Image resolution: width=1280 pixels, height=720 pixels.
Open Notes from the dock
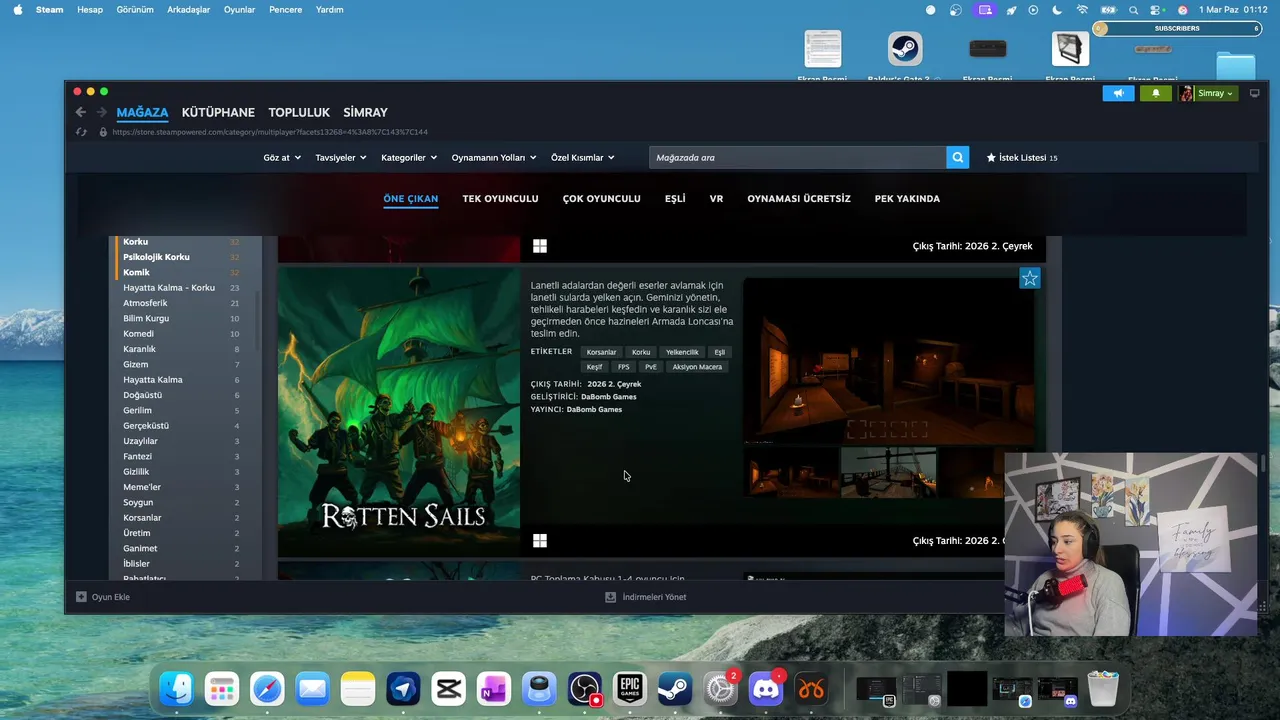pos(357,689)
